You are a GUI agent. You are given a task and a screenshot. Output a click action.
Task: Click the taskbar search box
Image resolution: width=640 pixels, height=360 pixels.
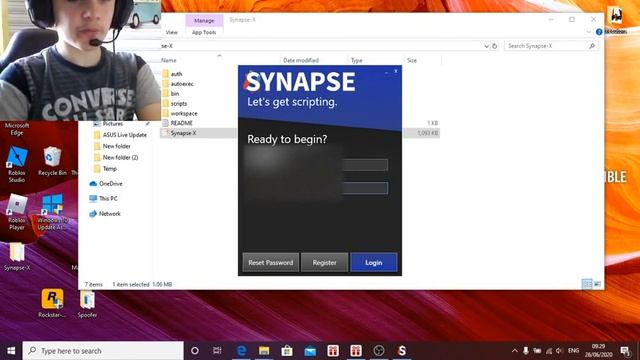tap(103, 351)
